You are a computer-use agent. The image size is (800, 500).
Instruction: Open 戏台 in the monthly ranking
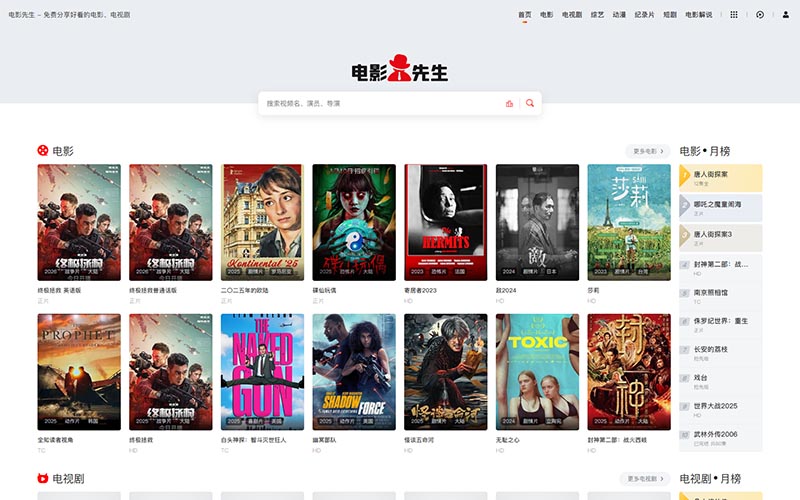(720, 381)
